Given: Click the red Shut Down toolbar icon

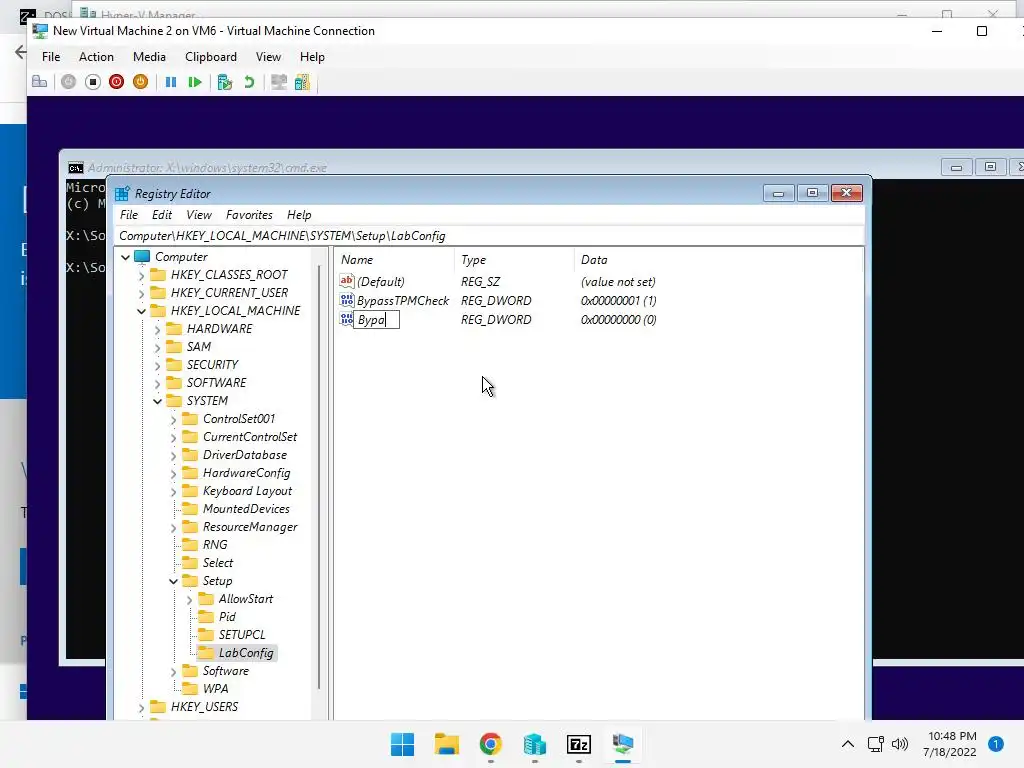Looking at the screenshot, I should pyautogui.click(x=116, y=82).
